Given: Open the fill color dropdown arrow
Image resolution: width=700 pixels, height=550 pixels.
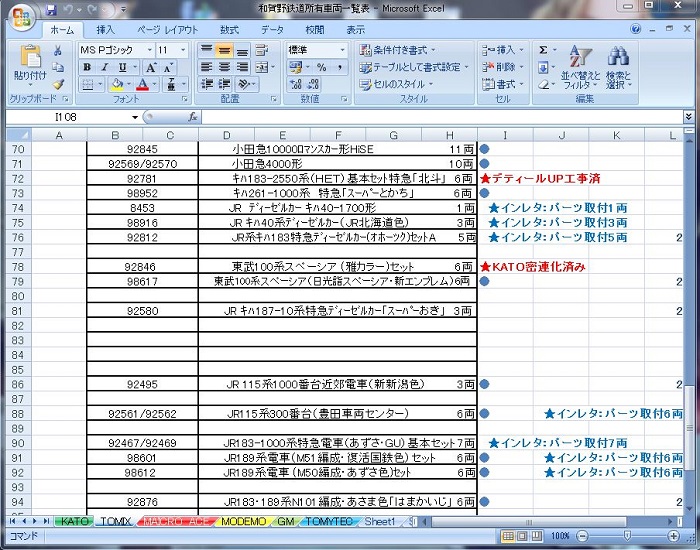Looking at the screenshot, I should click(129, 84).
